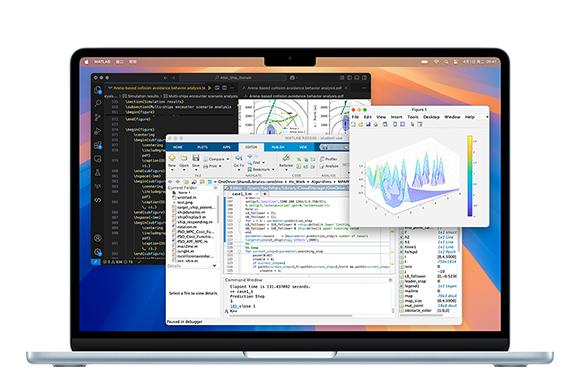
Task: Click the figure colorbar gradient
Action: 470,176
